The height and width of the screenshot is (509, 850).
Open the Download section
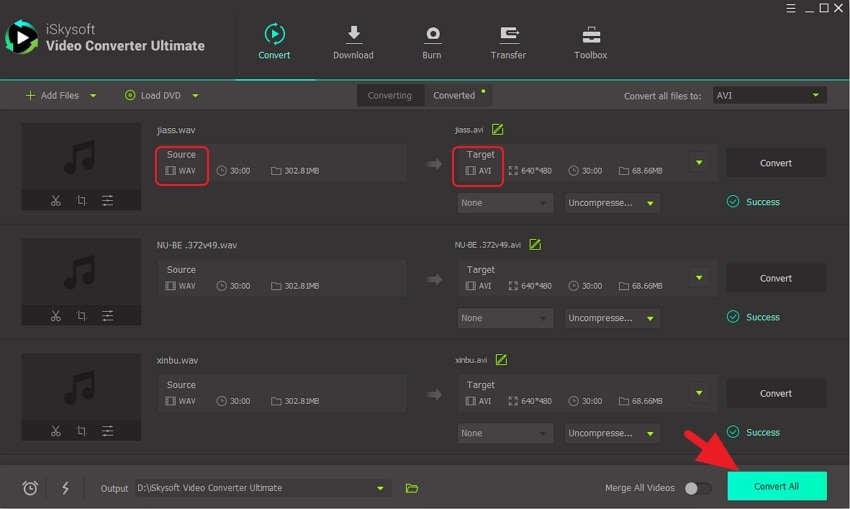(353, 42)
